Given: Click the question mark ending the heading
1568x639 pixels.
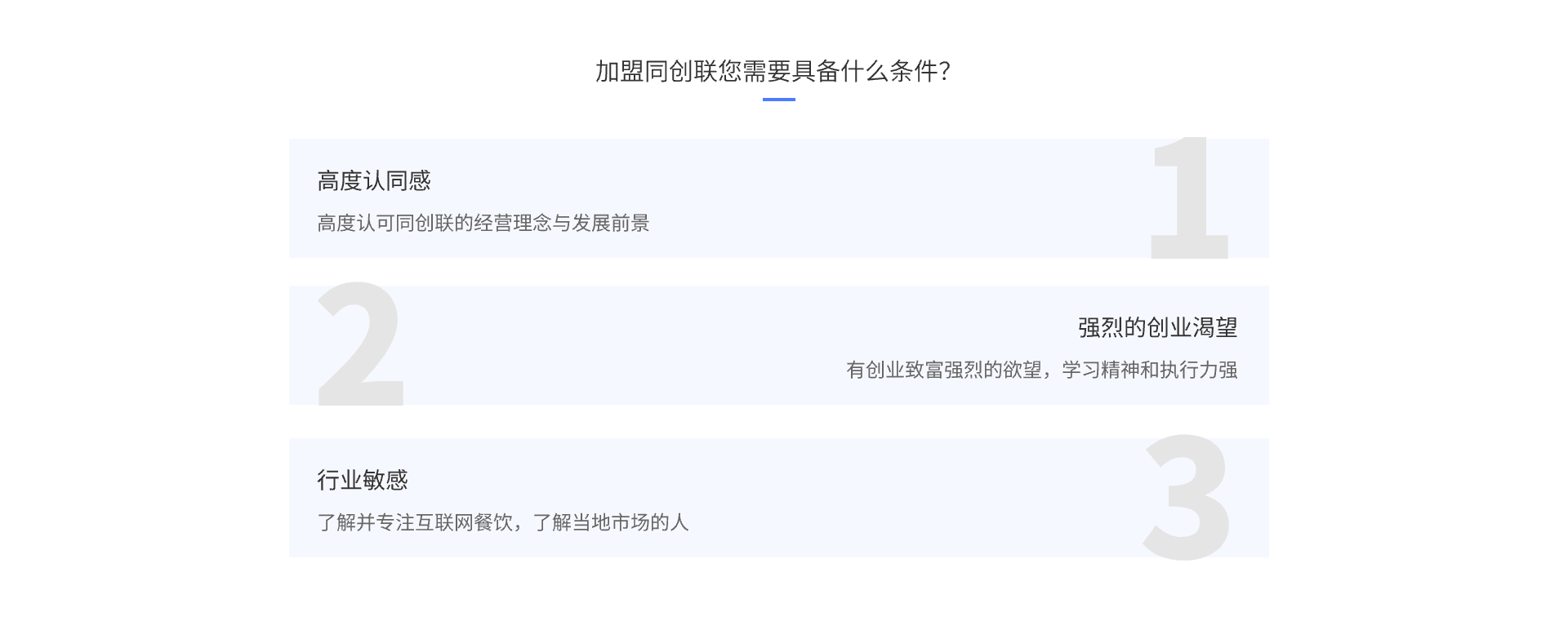Looking at the screenshot, I should coord(945,72).
